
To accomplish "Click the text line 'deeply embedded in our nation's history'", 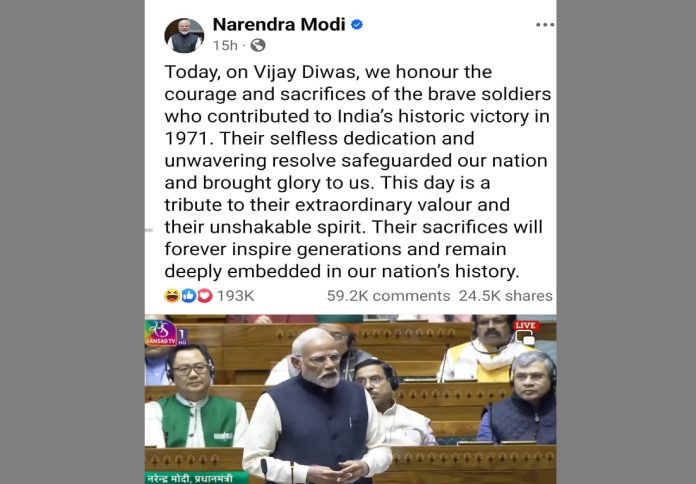I will point(341,271).
